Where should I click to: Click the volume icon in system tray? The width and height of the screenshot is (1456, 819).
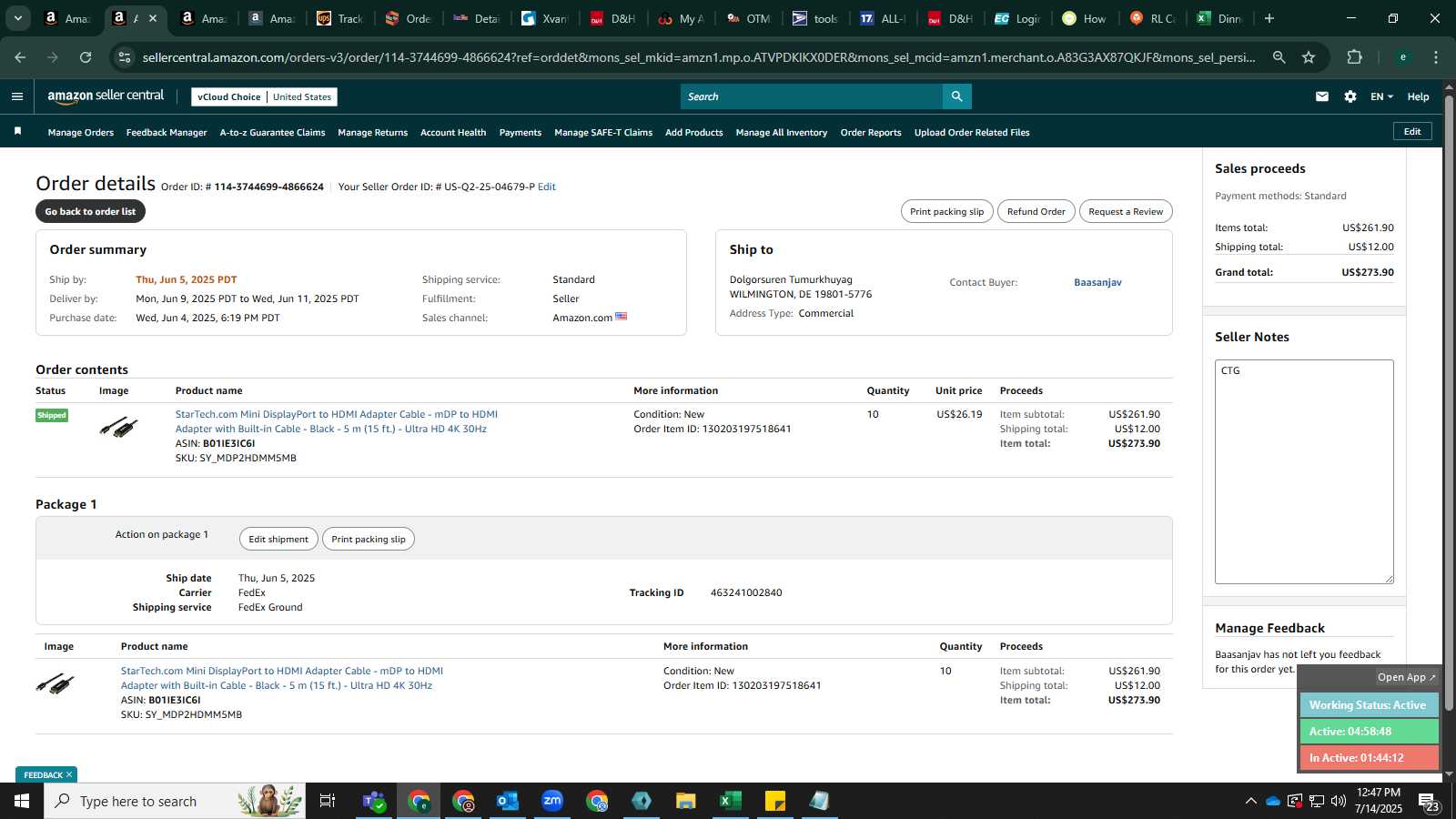(x=1339, y=801)
